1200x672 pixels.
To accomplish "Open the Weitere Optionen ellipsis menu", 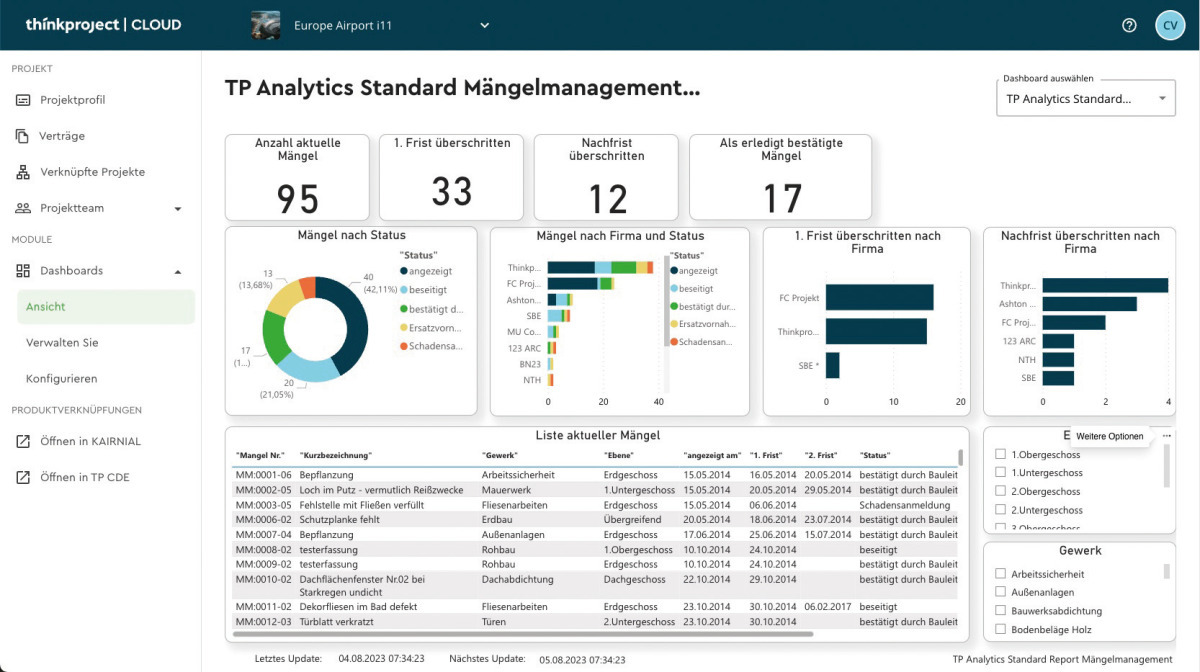I will tap(1166, 436).
